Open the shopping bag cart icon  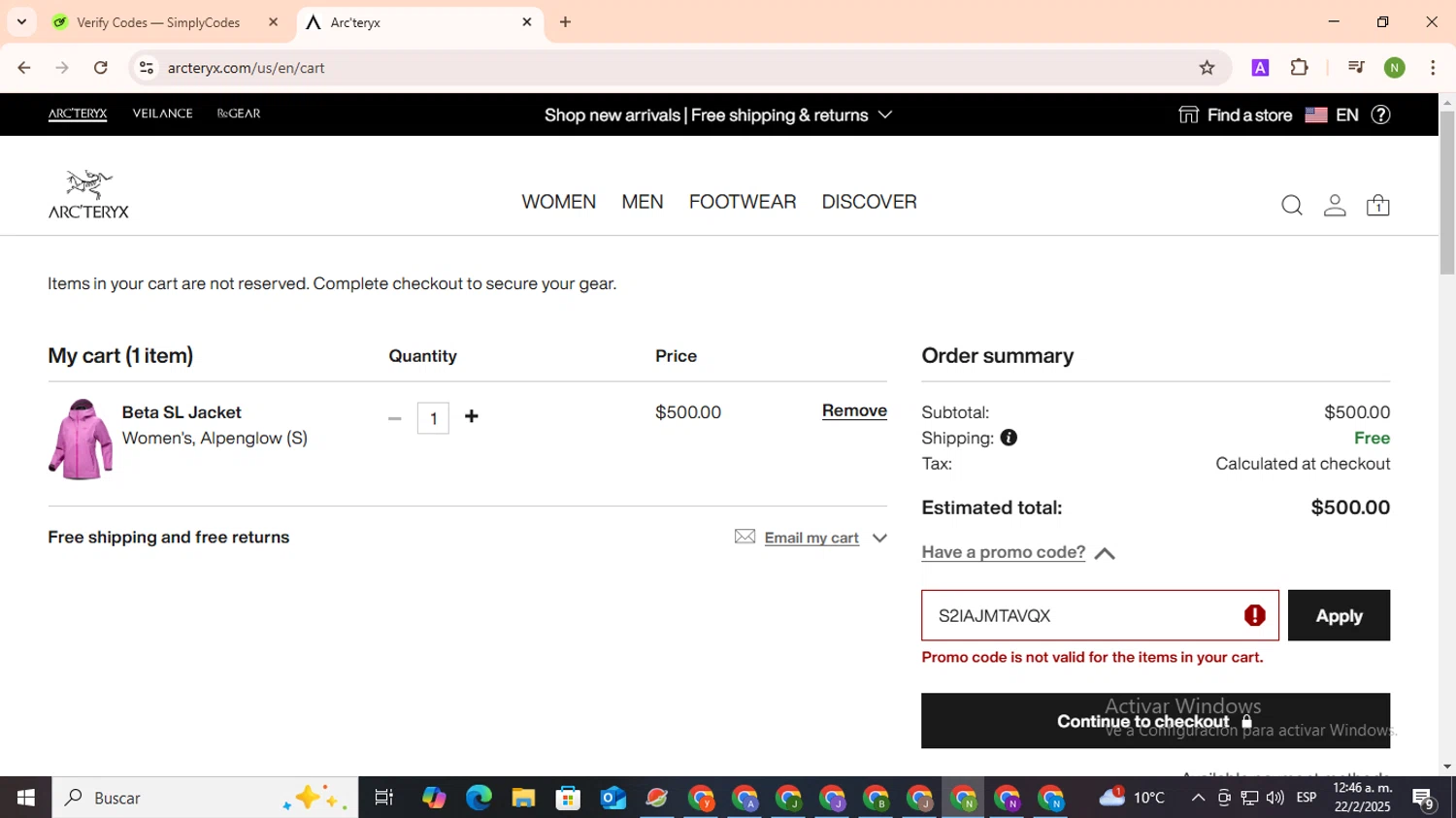click(x=1377, y=206)
